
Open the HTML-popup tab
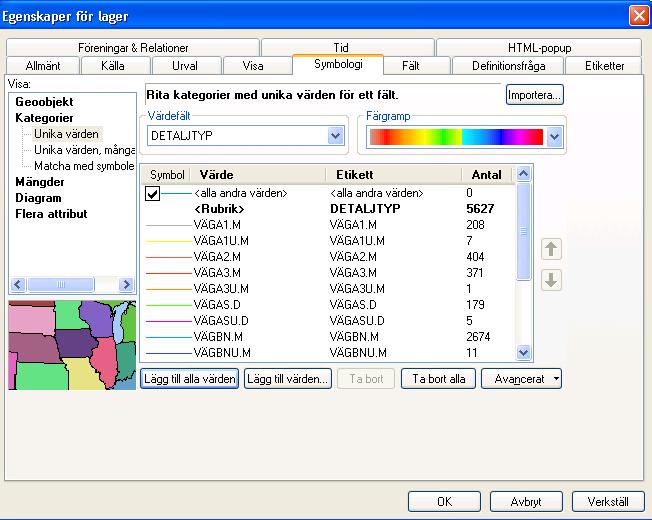coord(539,48)
